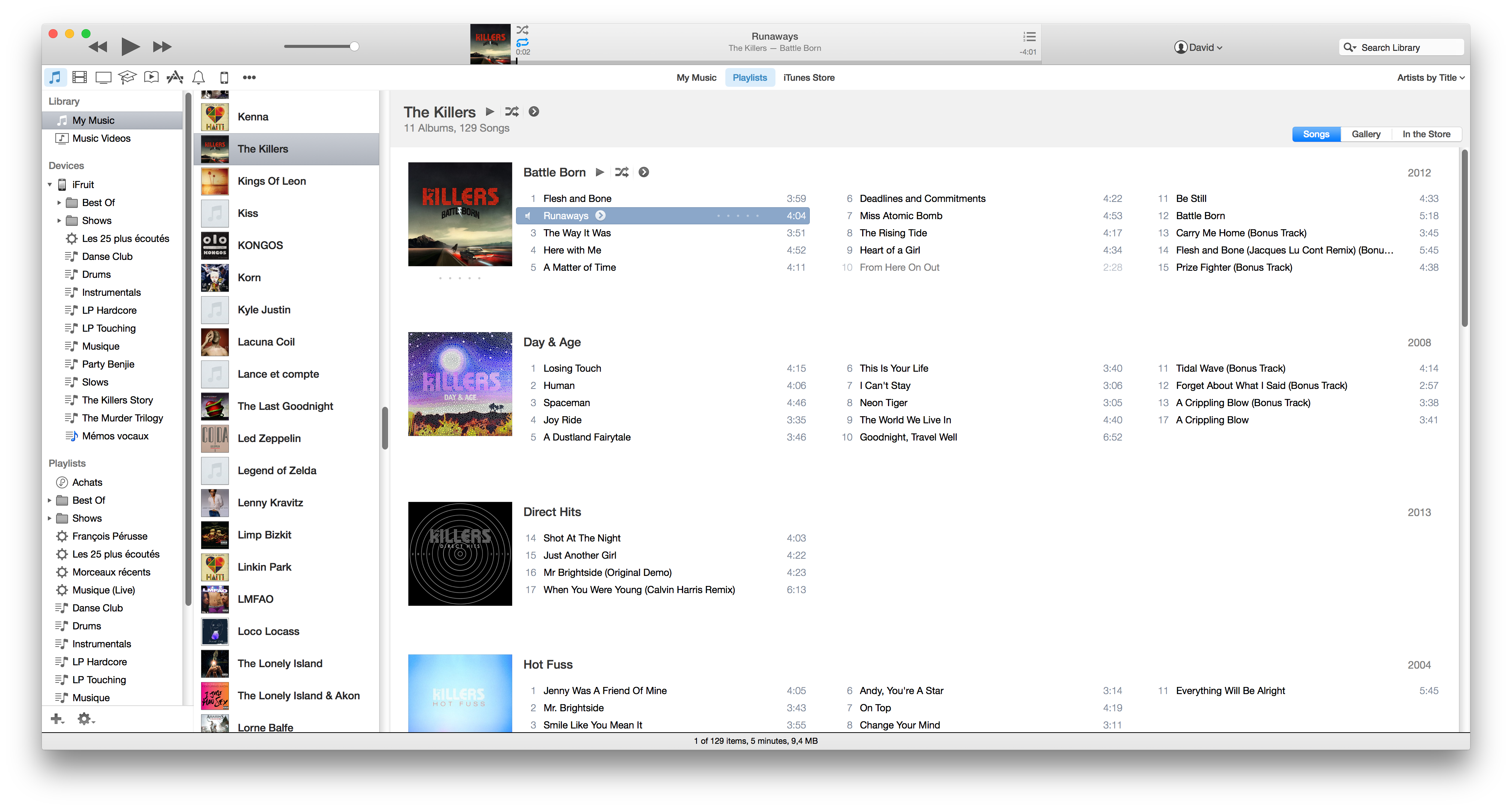
Task: Collapse the iFruit device tree
Action: [50, 184]
